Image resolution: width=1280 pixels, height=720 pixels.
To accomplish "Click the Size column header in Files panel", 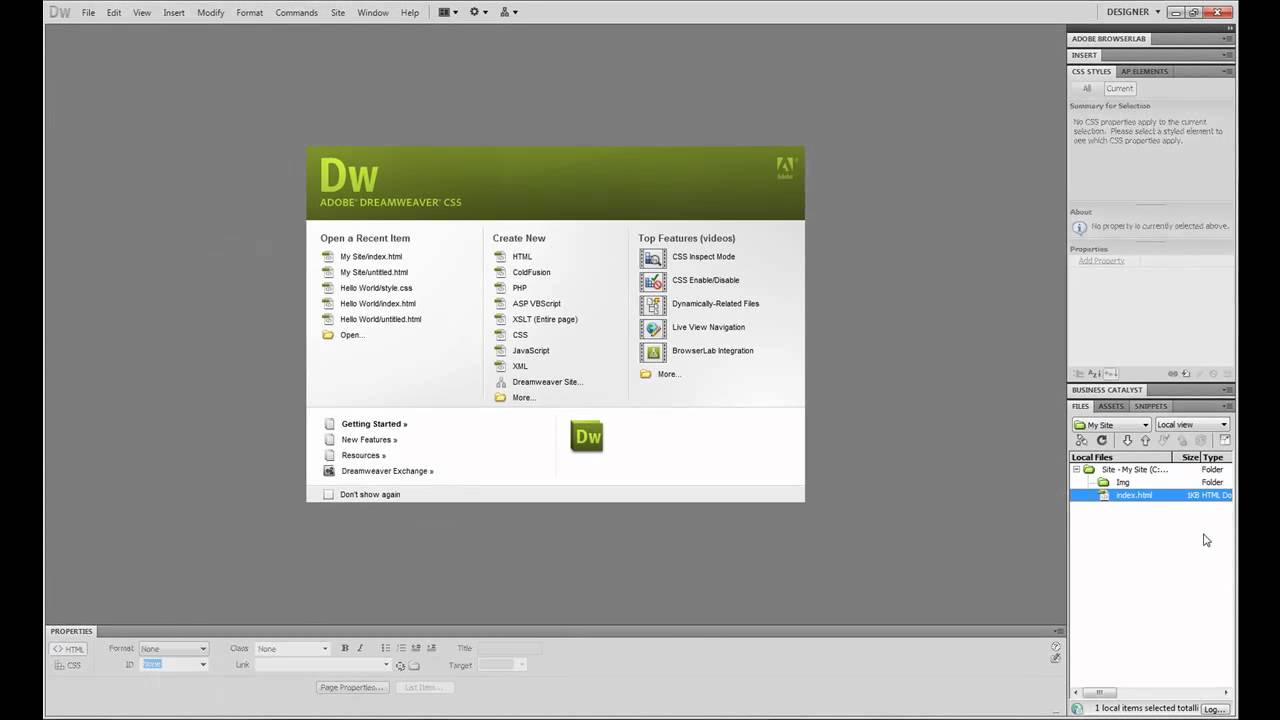I will pyautogui.click(x=1187, y=457).
